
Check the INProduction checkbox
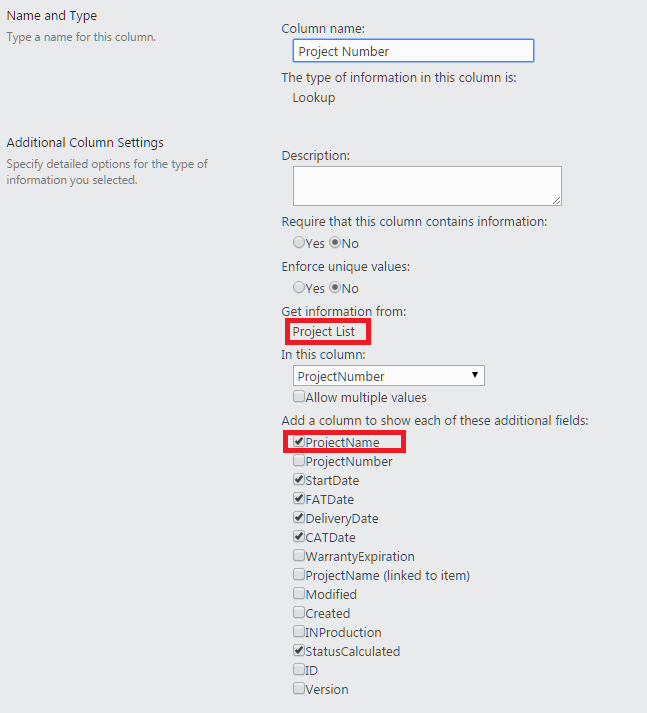[299, 632]
